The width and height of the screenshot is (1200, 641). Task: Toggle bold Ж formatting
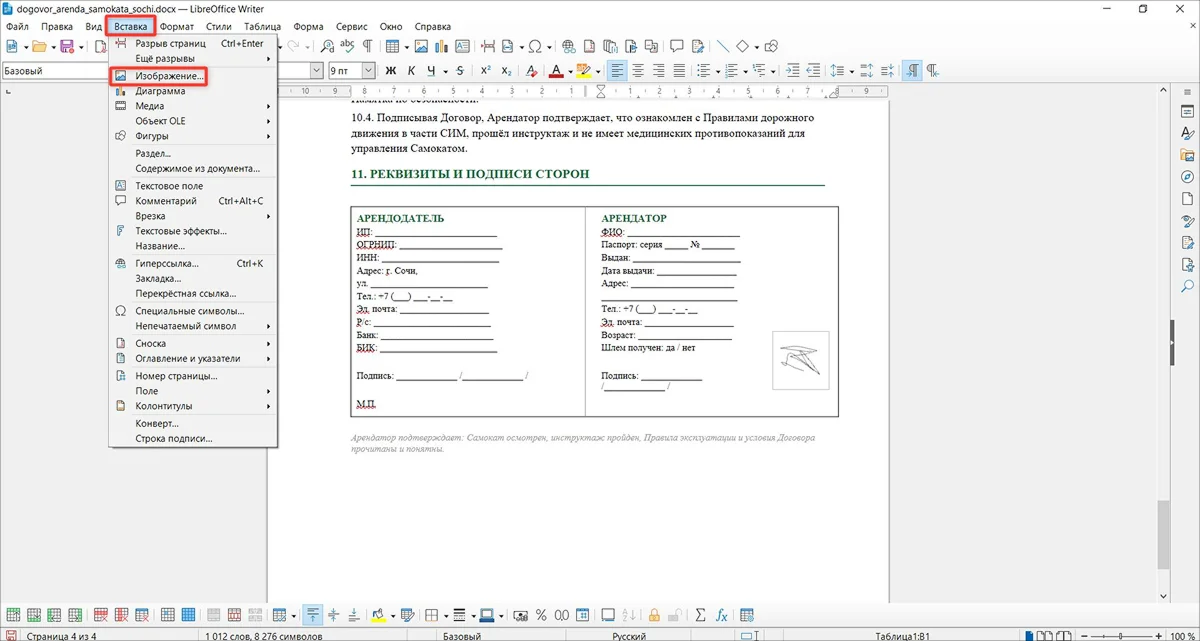(x=391, y=71)
